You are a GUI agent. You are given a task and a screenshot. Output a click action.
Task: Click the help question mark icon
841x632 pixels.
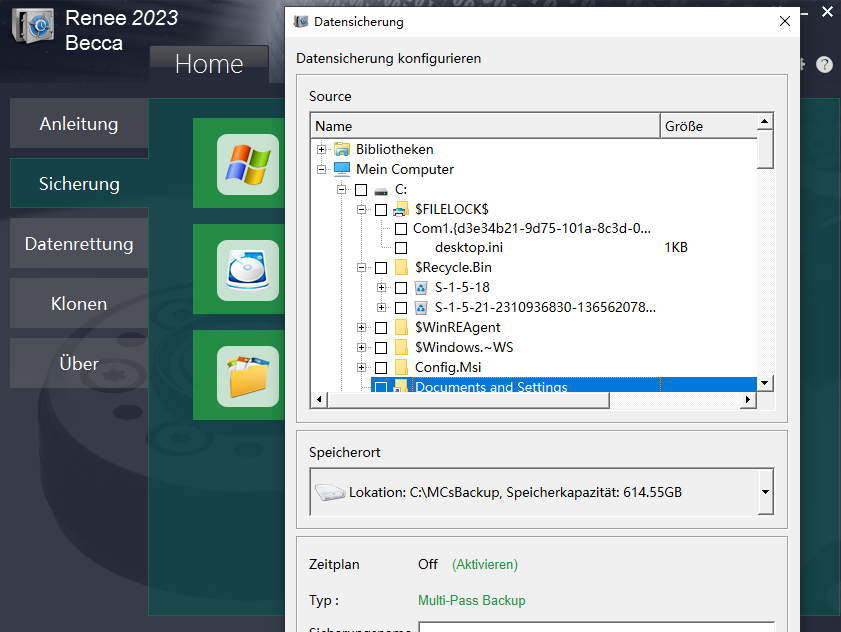pos(824,64)
